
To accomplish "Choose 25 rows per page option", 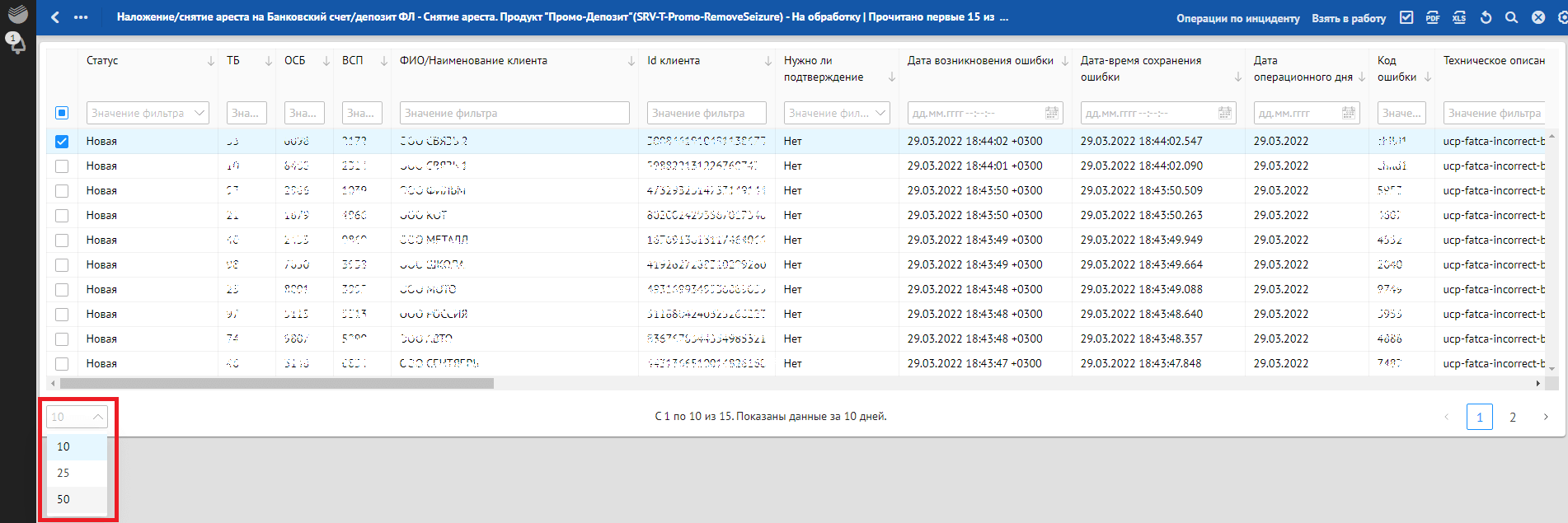I will [x=63, y=473].
